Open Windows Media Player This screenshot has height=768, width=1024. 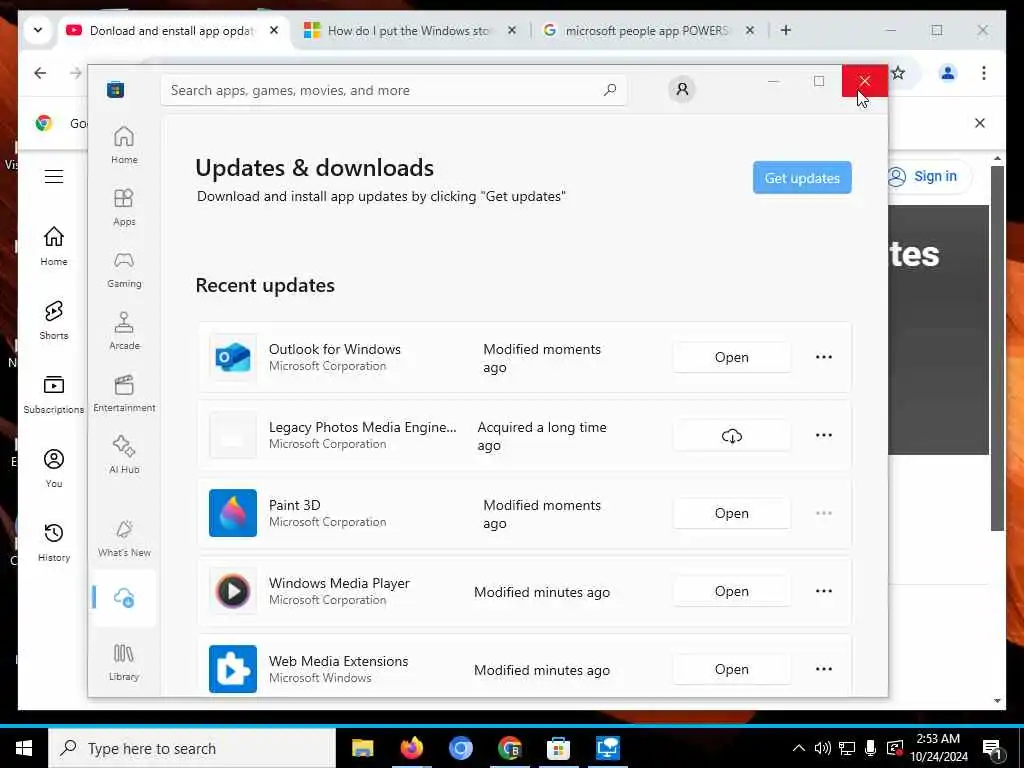pyautogui.click(x=731, y=591)
